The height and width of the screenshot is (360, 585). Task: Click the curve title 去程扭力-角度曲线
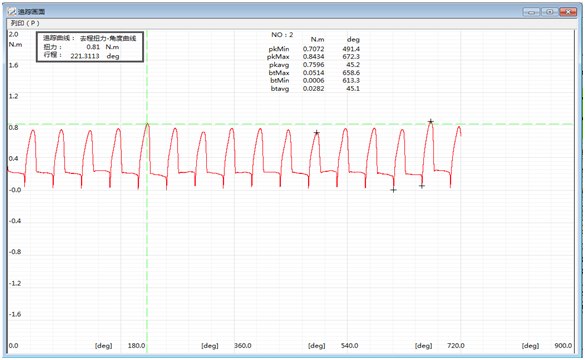coord(108,38)
